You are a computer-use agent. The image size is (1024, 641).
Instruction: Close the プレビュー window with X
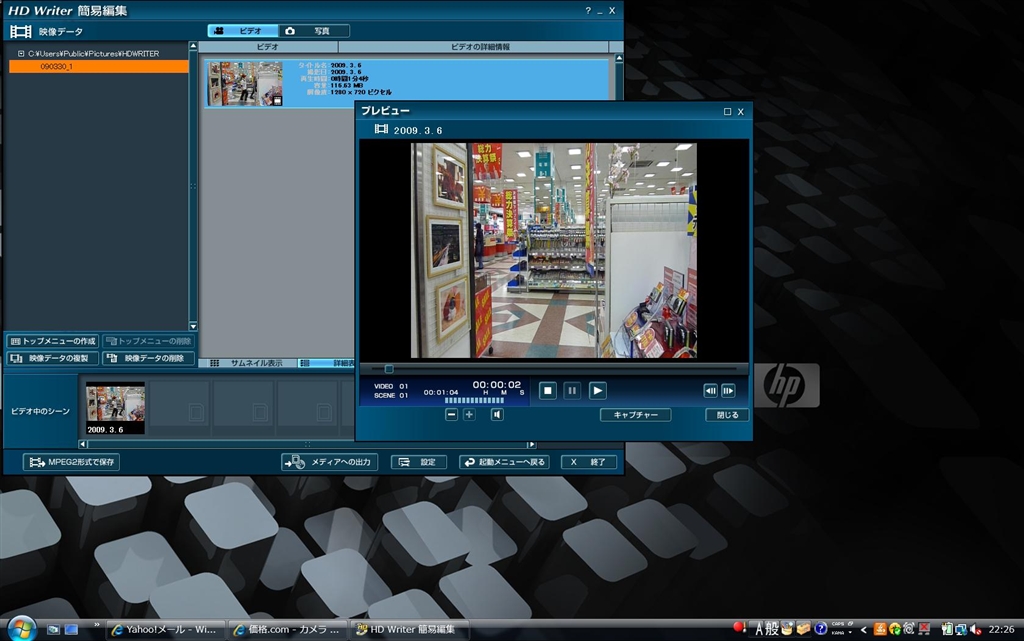click(741, 112)
